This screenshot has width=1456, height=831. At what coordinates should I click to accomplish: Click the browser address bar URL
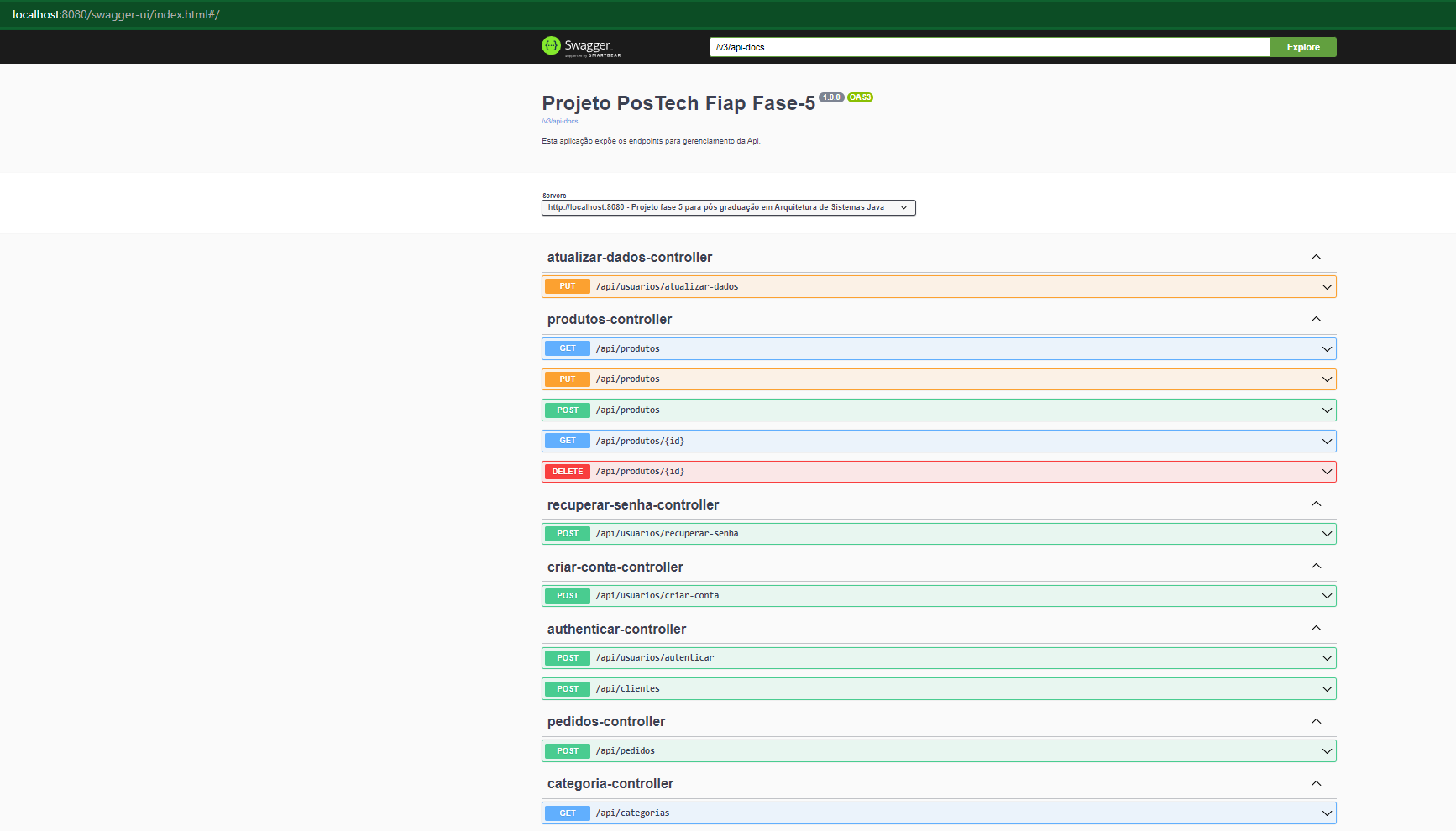tap(116, 14)
